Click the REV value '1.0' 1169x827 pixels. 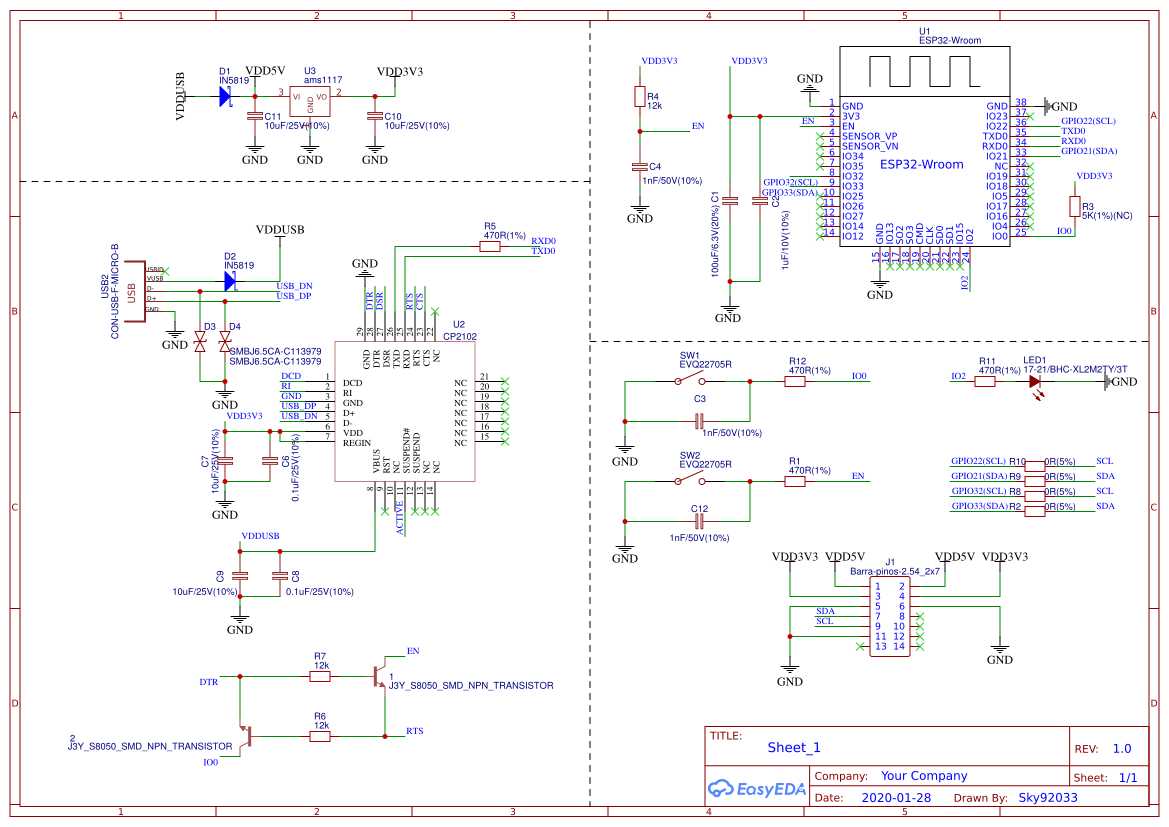pos(1122,749)
